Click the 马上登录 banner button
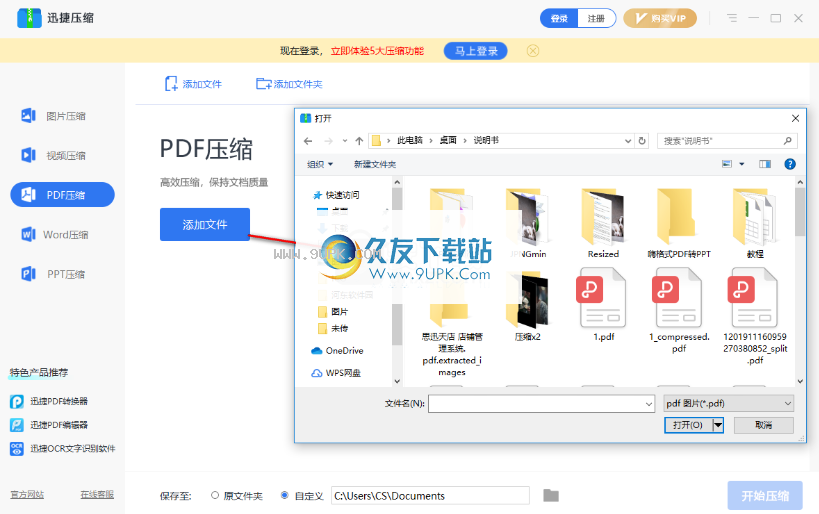 point(475,51)
